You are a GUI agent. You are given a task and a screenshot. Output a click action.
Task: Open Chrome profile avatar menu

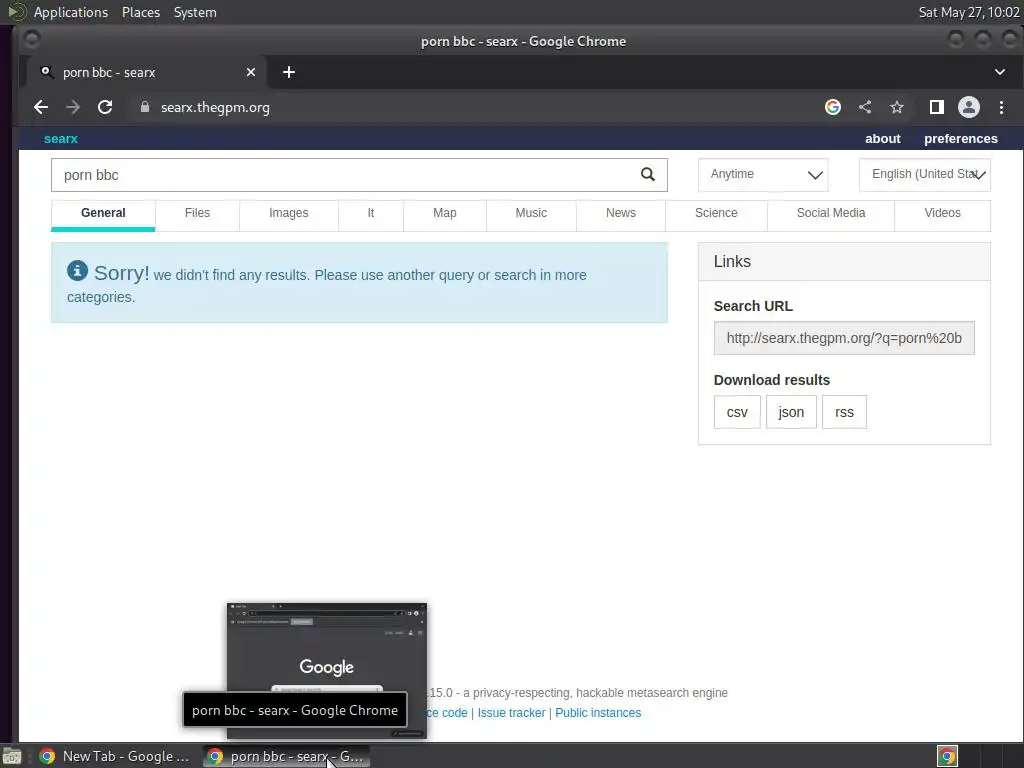coord(968,107)
